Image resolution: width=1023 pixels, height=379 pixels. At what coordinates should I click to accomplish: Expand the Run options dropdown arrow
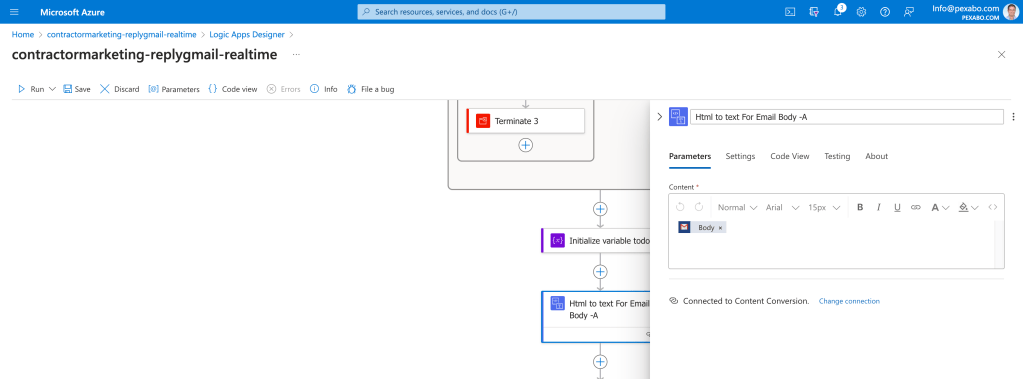pos(53,89)
